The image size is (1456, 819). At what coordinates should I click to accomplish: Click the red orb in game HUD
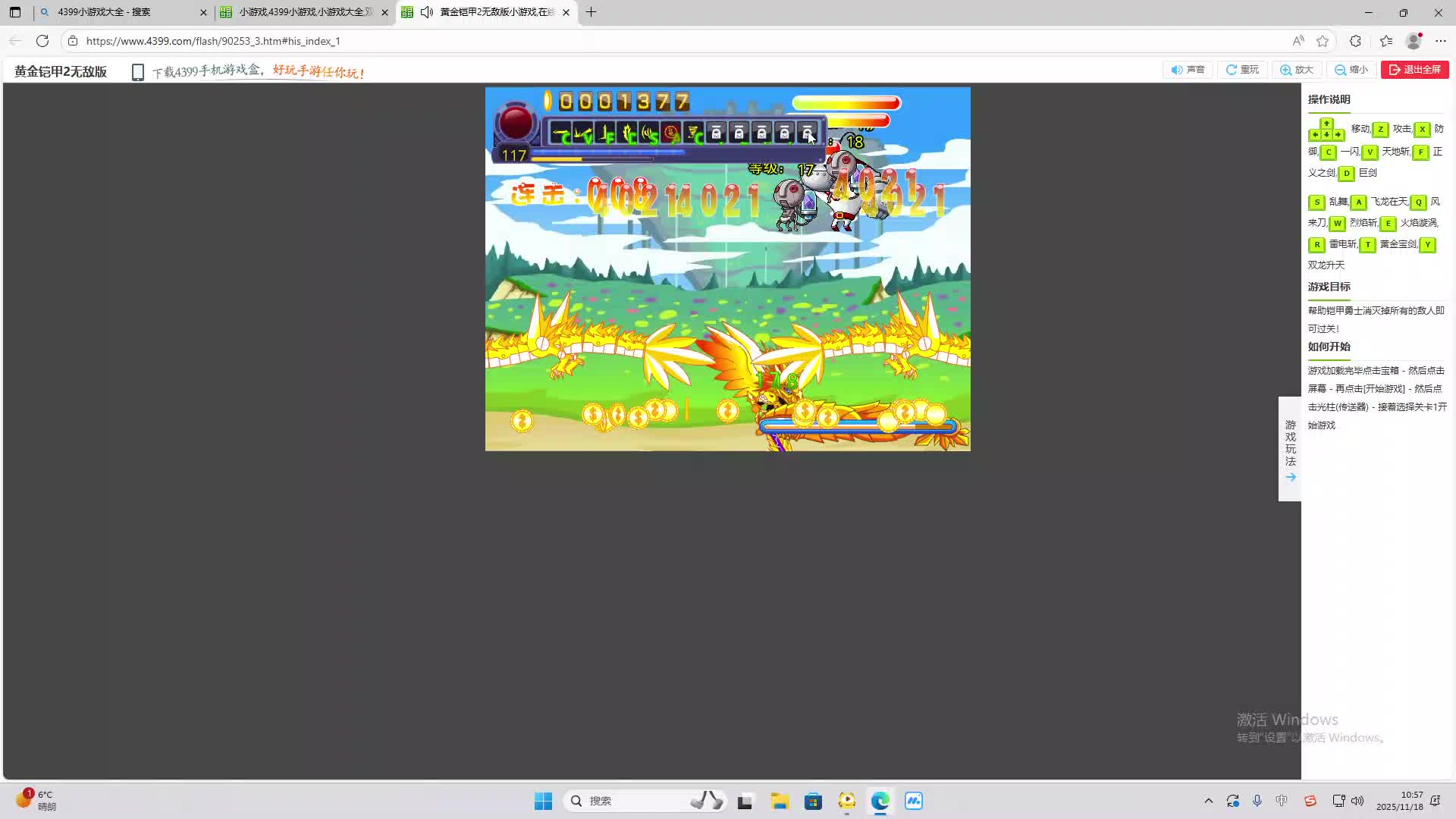tap(516, 123)
